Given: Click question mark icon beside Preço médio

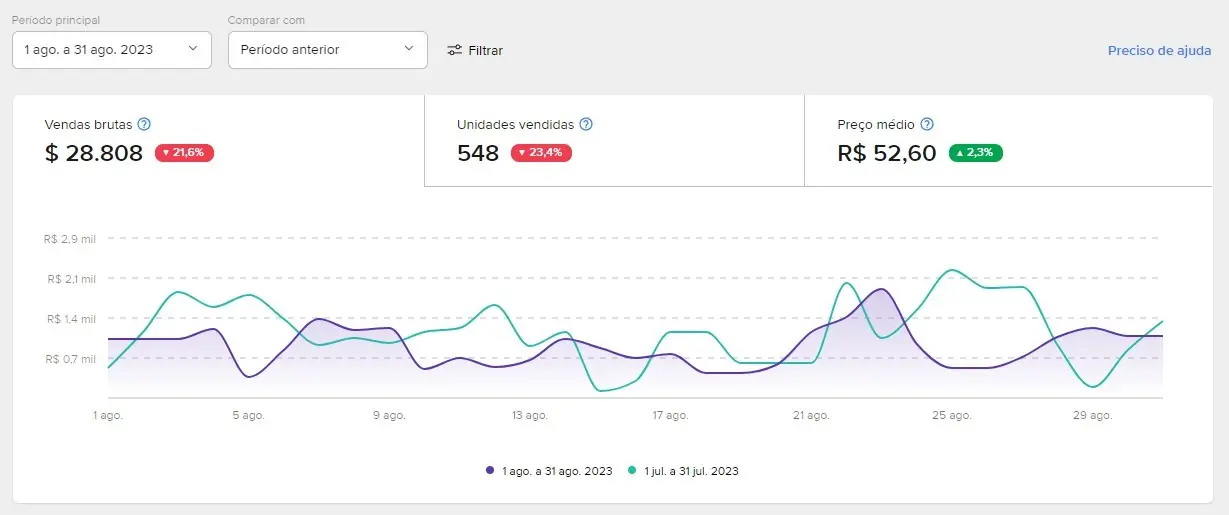Looking at the screenshot, I should tap(927, 125).
